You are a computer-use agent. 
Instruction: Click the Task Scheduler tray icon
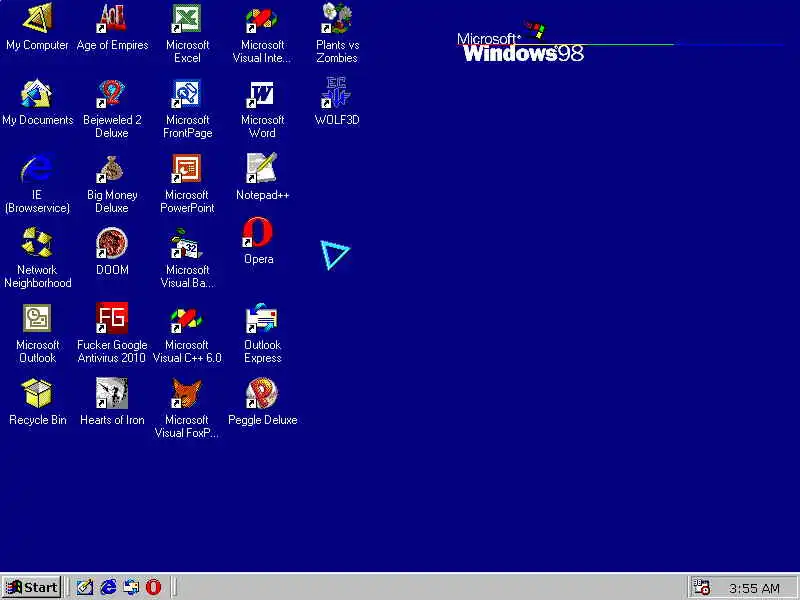point(702,587)
